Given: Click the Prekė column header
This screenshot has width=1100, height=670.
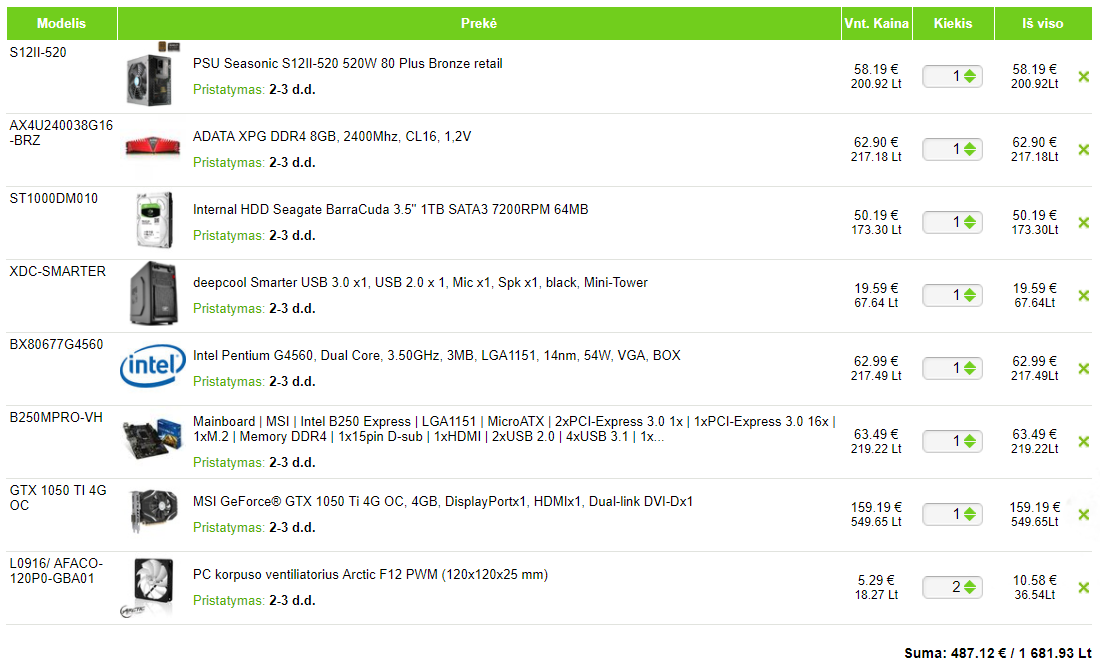Looking at the screenshot, I should pos(479,23).
